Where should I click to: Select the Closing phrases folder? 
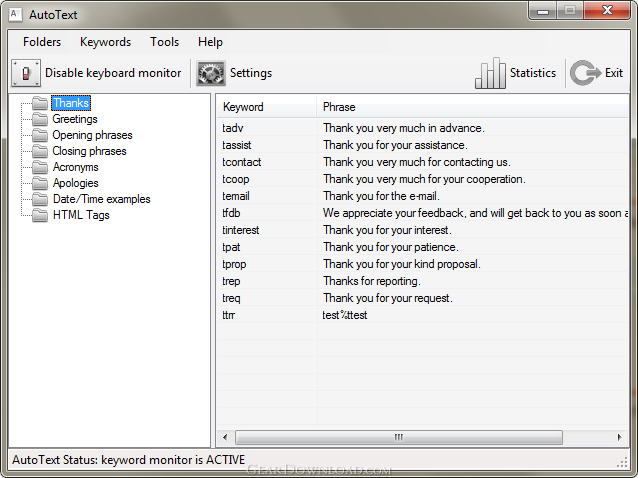pos(89,151)
